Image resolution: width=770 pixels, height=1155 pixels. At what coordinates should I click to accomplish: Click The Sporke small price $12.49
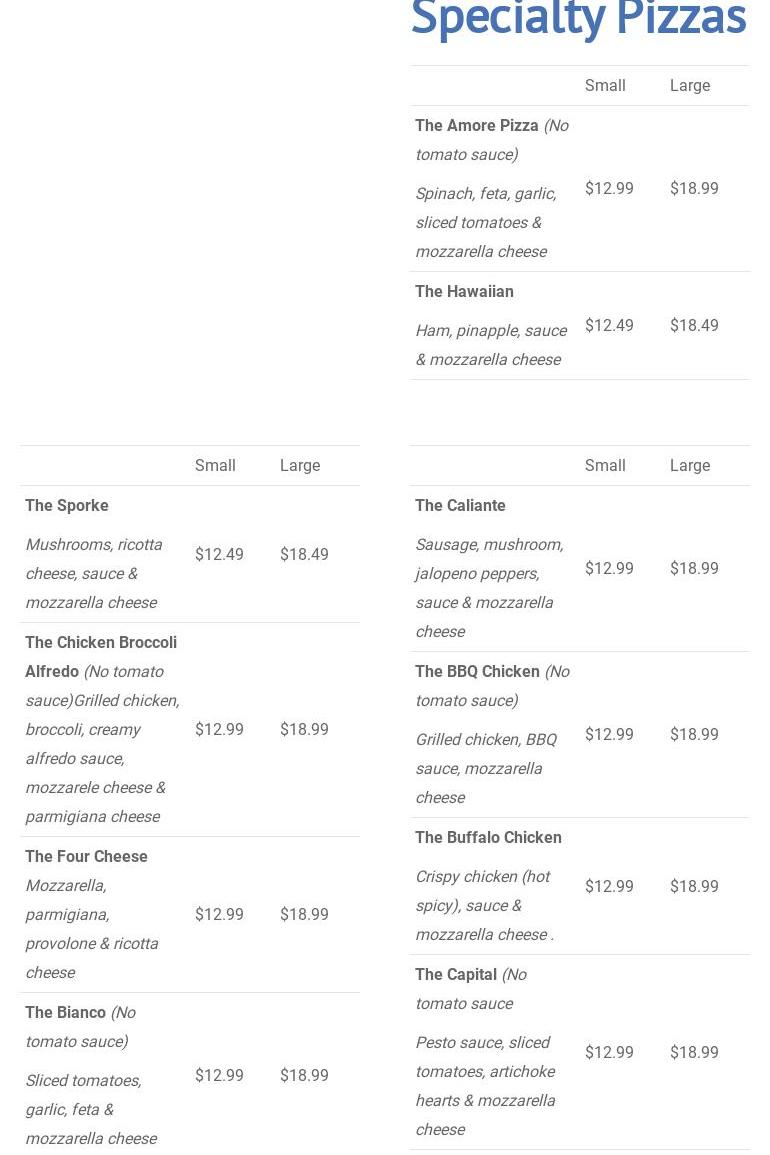point(219,555)
